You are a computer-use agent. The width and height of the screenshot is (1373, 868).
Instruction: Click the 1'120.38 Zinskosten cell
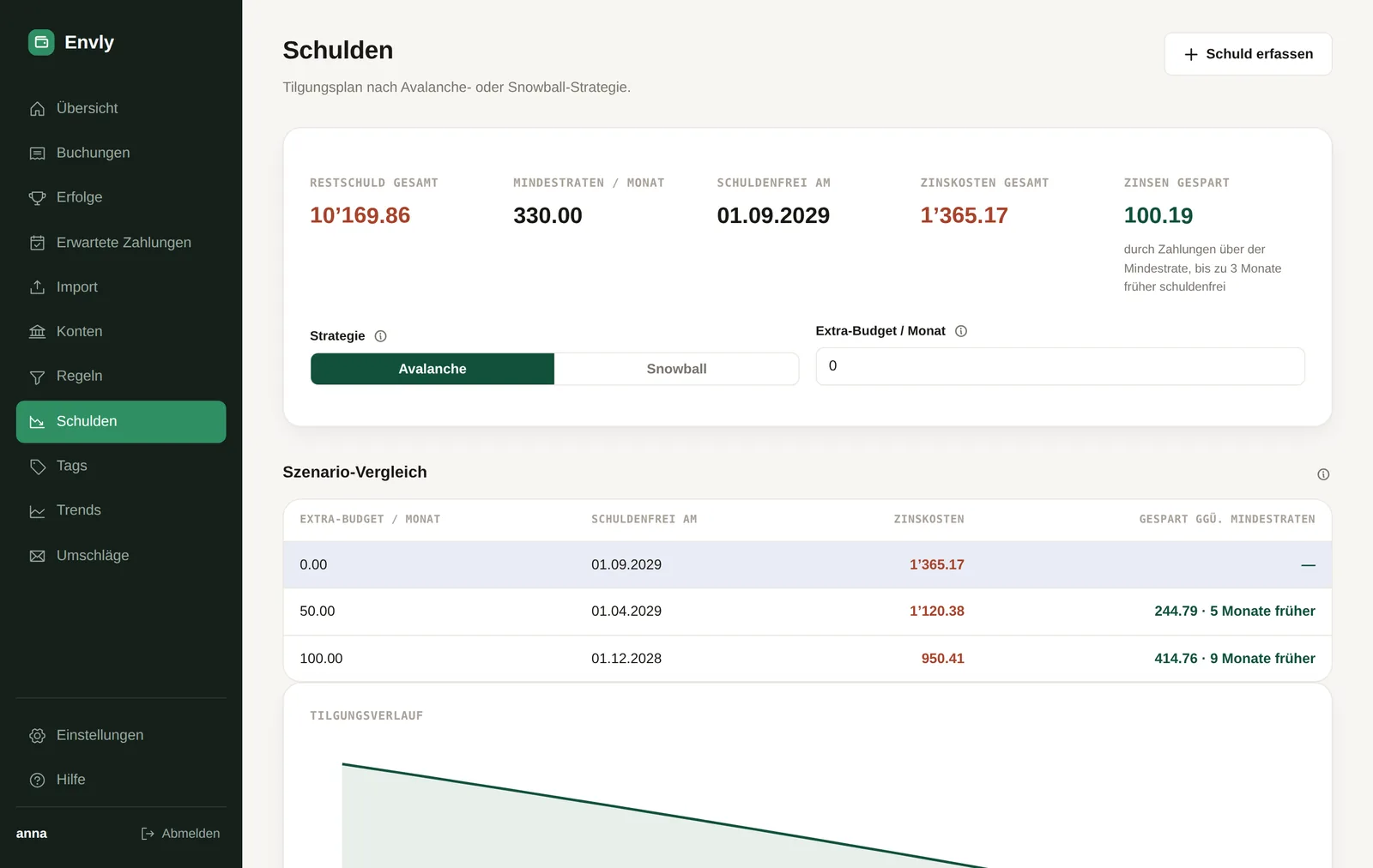click(937, 612)
